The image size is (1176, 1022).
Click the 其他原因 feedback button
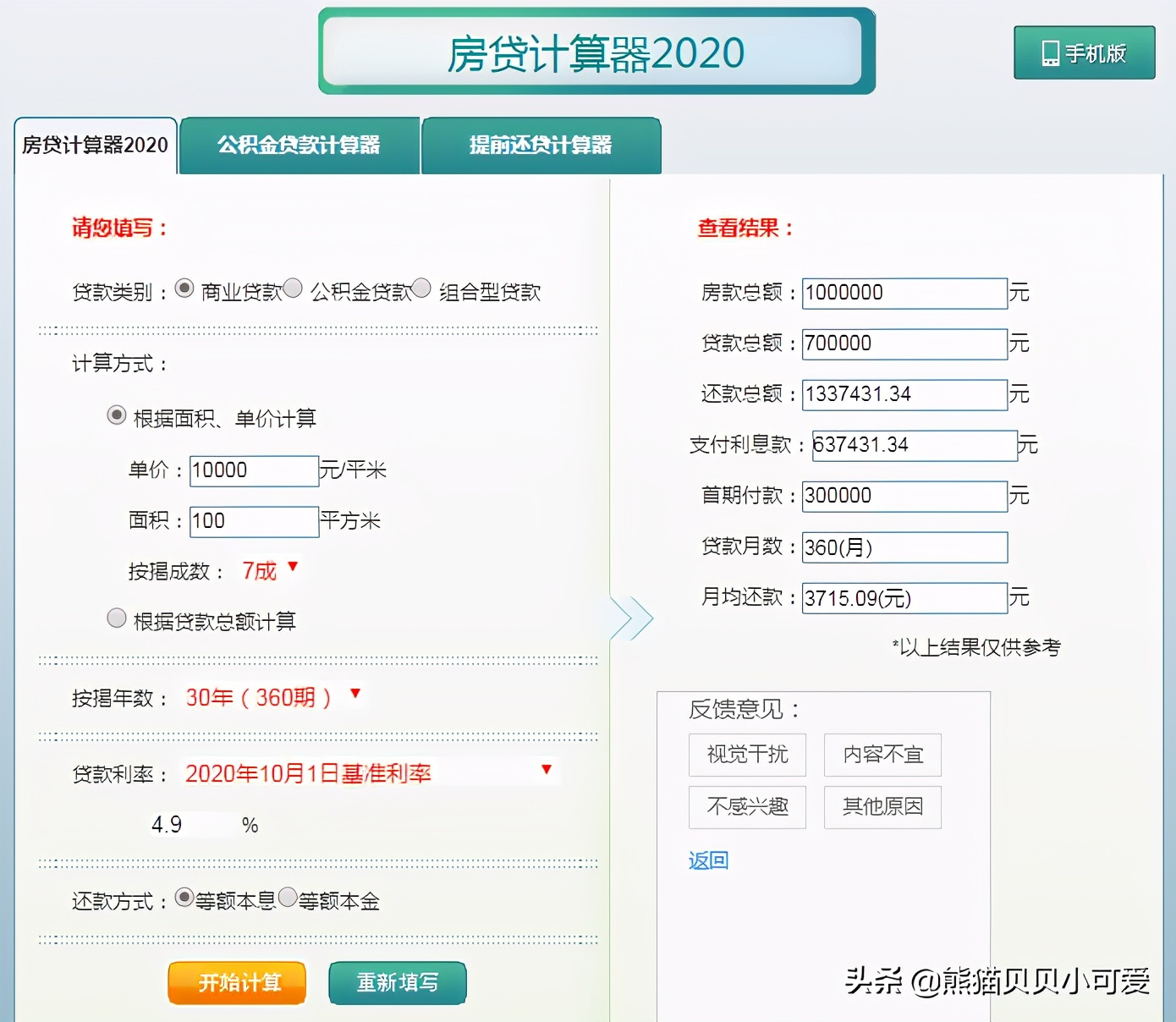point(882,807)
